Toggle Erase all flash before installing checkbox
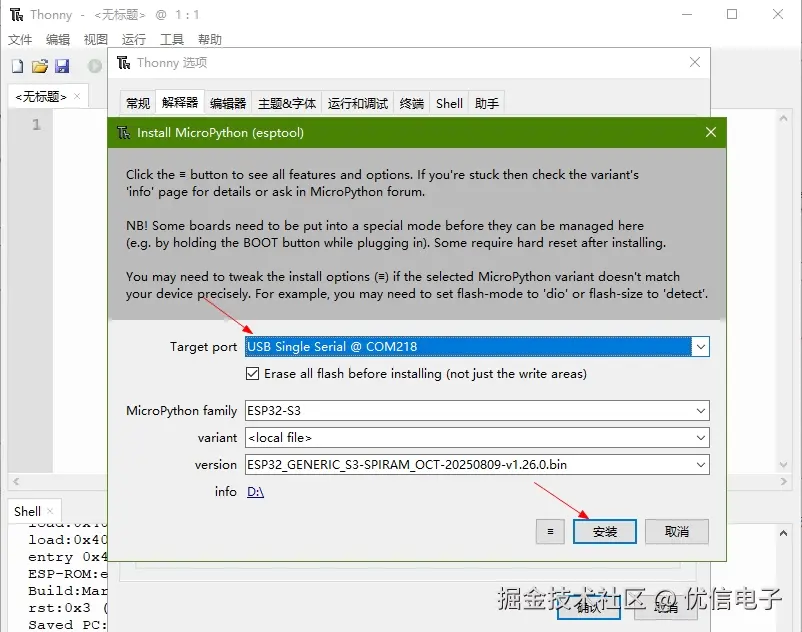 (252, 374)
